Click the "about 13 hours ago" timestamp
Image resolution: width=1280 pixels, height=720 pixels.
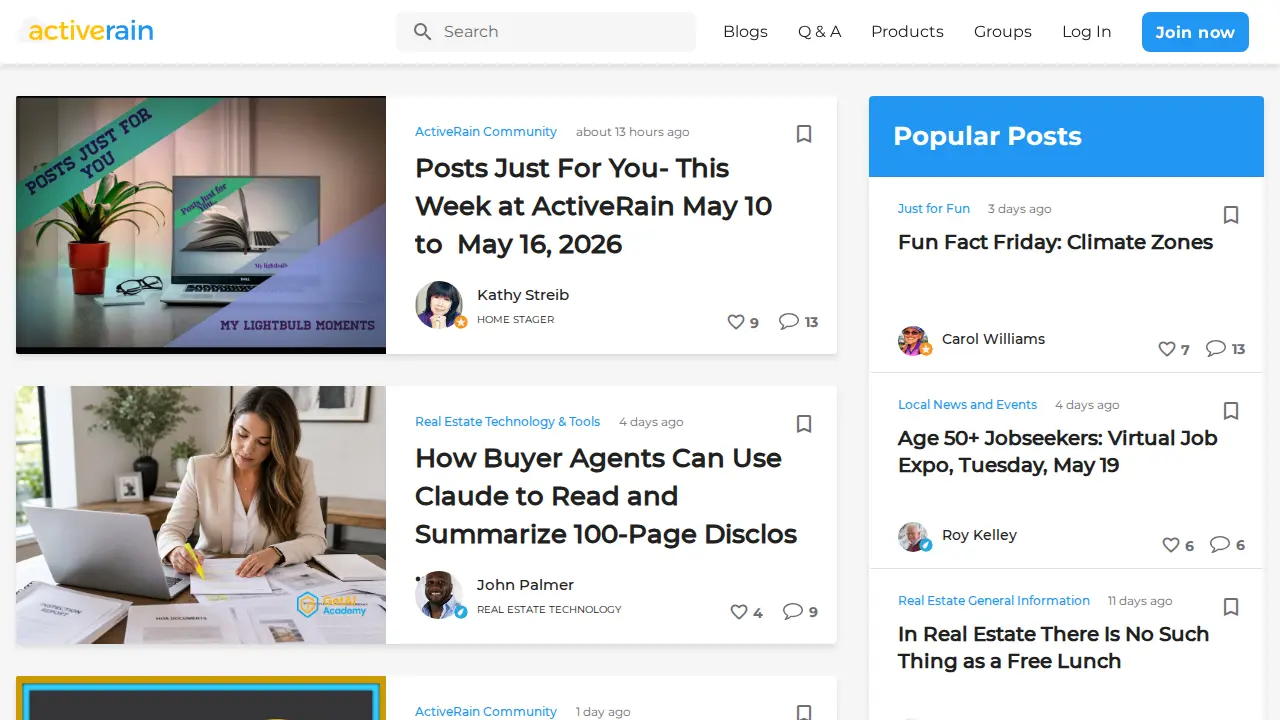tap(632, 132)
